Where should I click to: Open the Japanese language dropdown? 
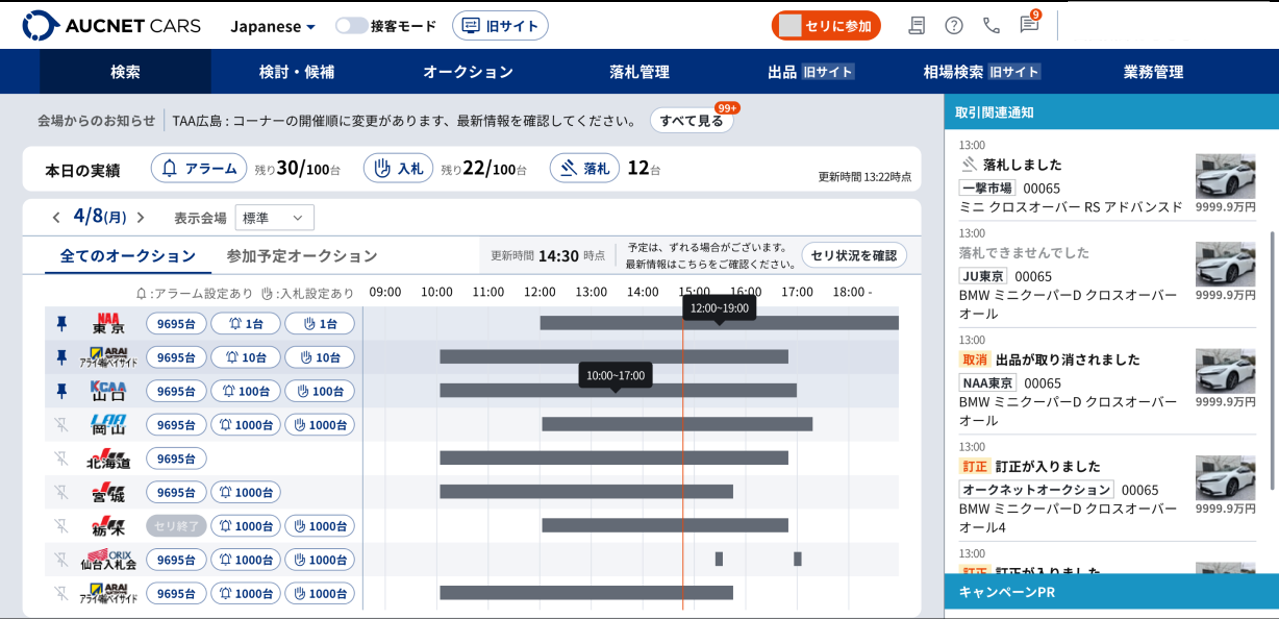pos(273,26)
